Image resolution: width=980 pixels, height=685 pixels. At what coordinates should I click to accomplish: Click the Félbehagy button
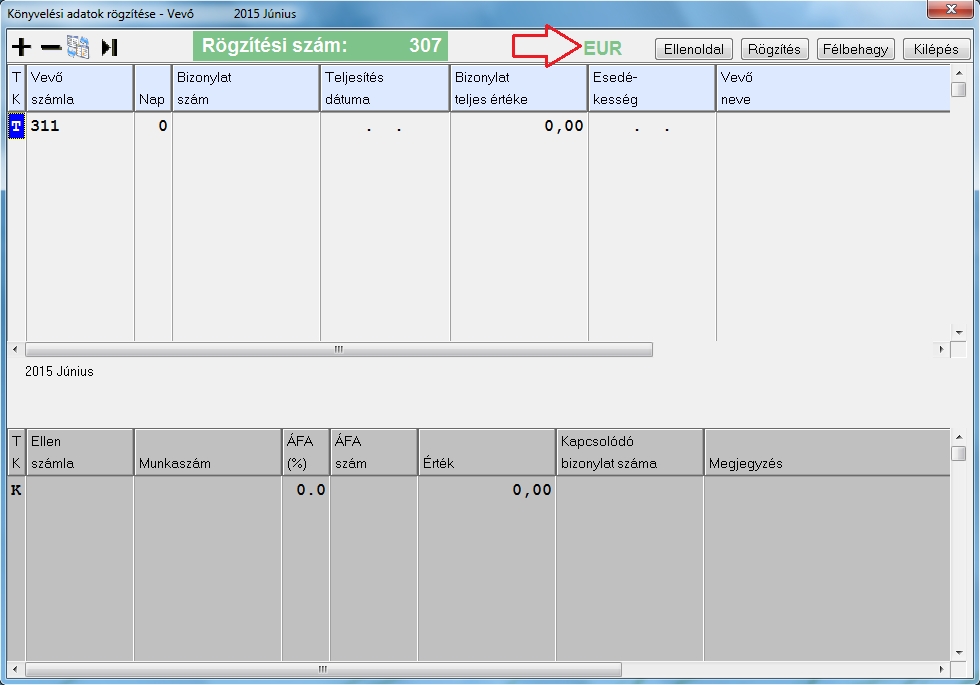[x=855, y=49]
